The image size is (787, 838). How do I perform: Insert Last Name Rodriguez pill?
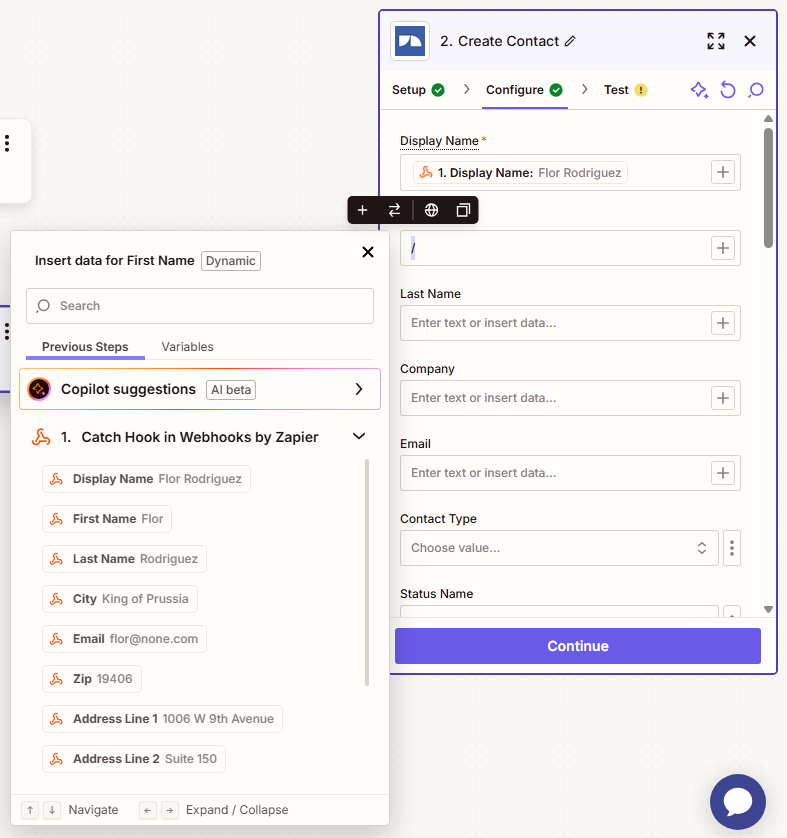(x=124, y=559)
